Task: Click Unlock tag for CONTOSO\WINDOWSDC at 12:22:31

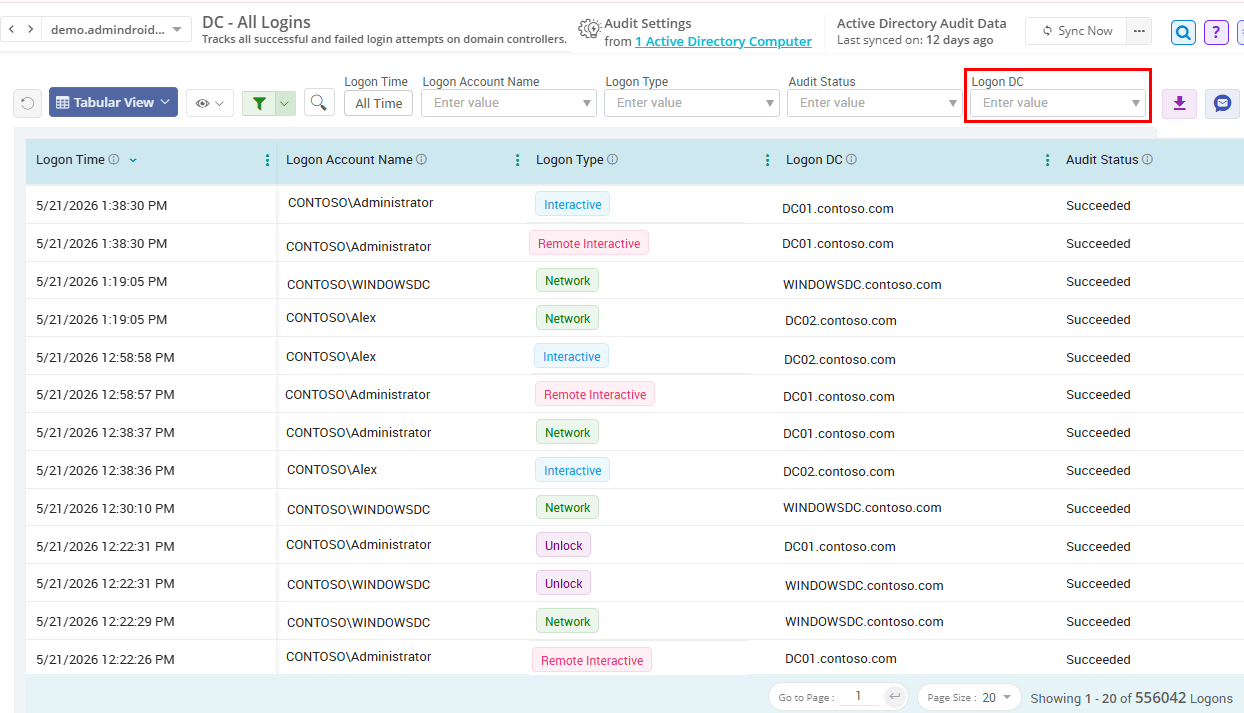Action: (x=563, y=583)
